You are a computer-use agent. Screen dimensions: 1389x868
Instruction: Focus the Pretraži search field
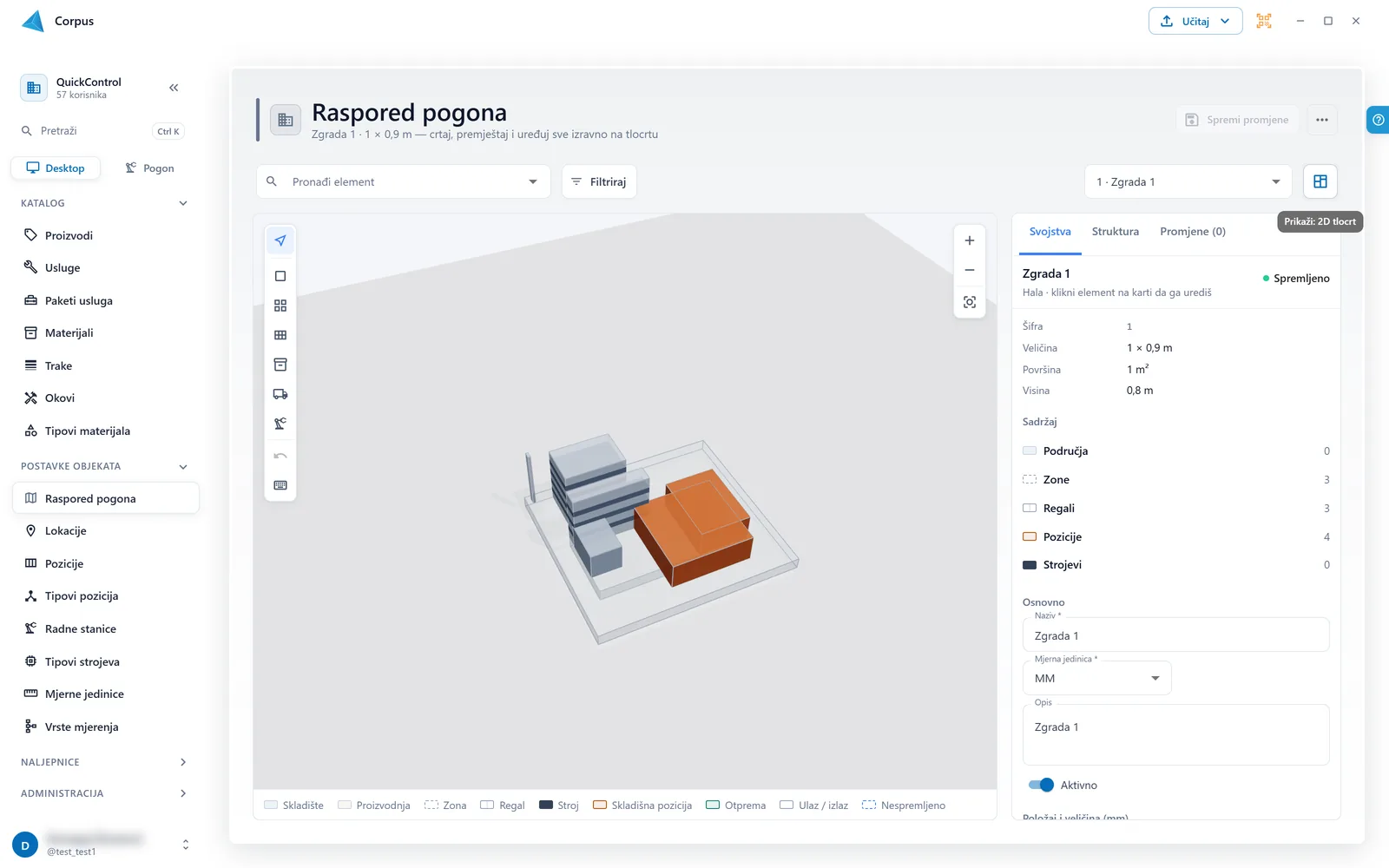click(102, 131)
